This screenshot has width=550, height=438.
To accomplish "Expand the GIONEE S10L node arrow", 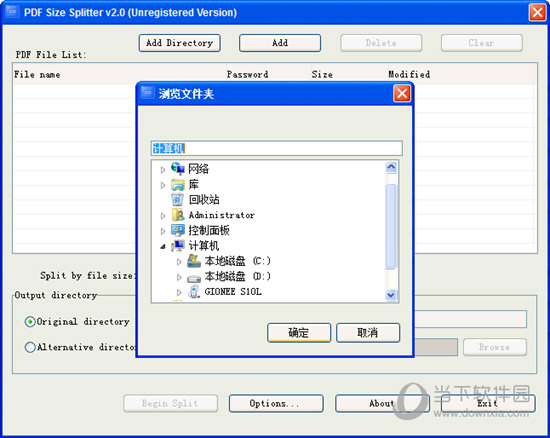I will 179,292.
